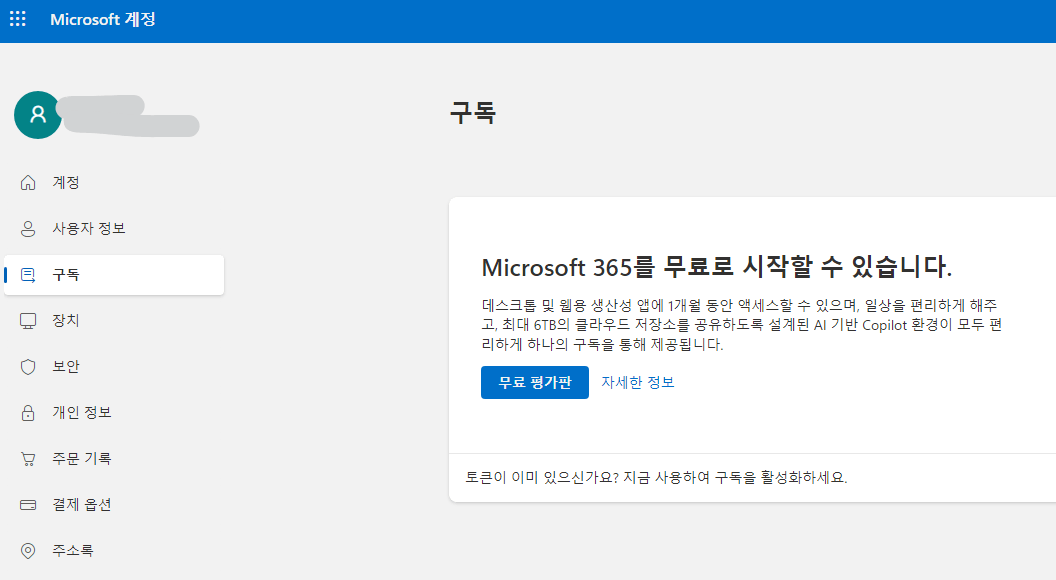This screenshot has width=1056, height=580.
Task: Click the description paragraph about 6TB 클라우드 저장소
Action: coord(741,325)
